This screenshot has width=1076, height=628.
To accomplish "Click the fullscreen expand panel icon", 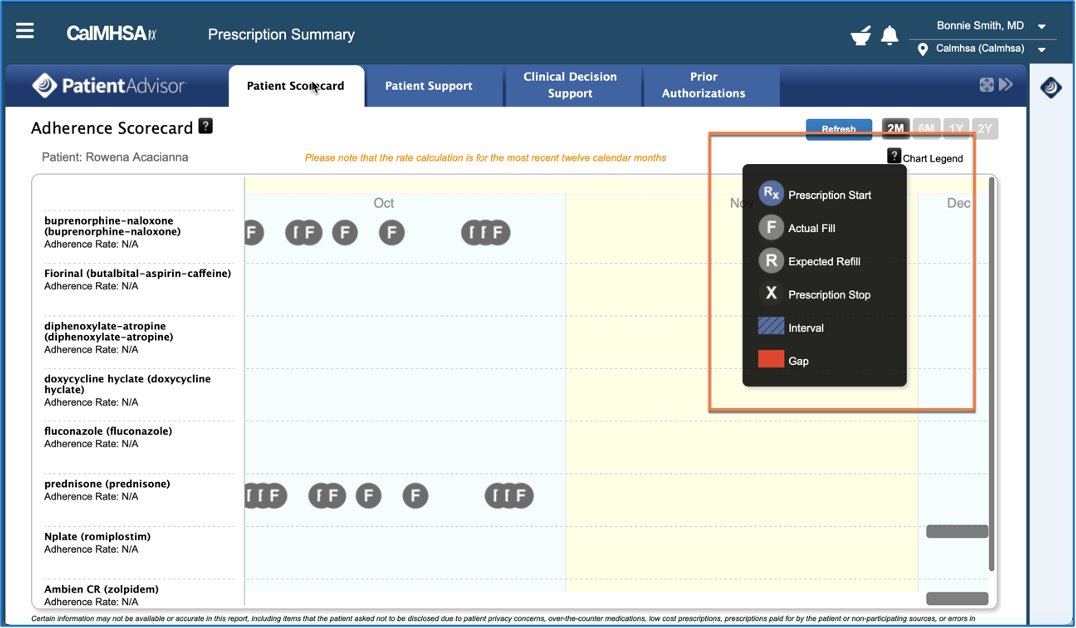I will click(987, 85).
